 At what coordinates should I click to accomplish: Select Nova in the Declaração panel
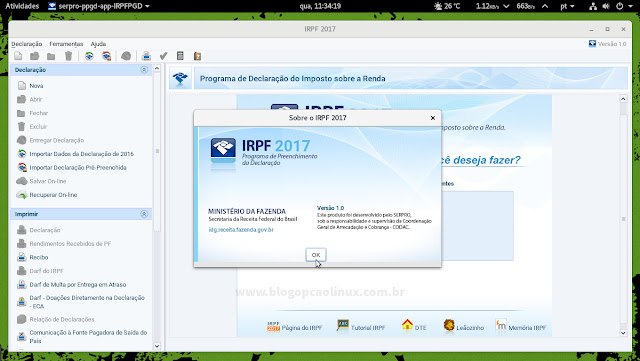[36, 86]
